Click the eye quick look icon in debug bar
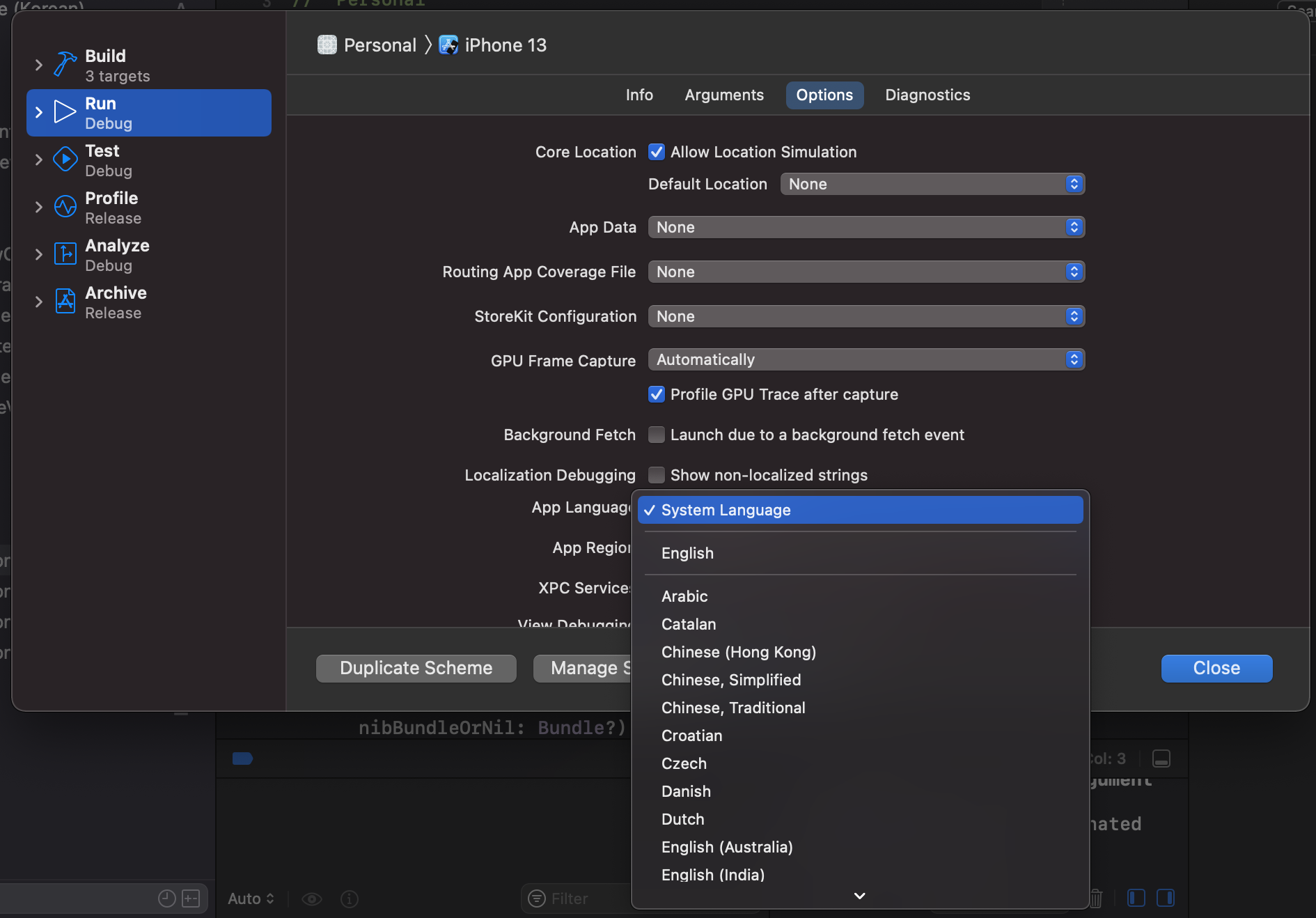 [311, 898]
